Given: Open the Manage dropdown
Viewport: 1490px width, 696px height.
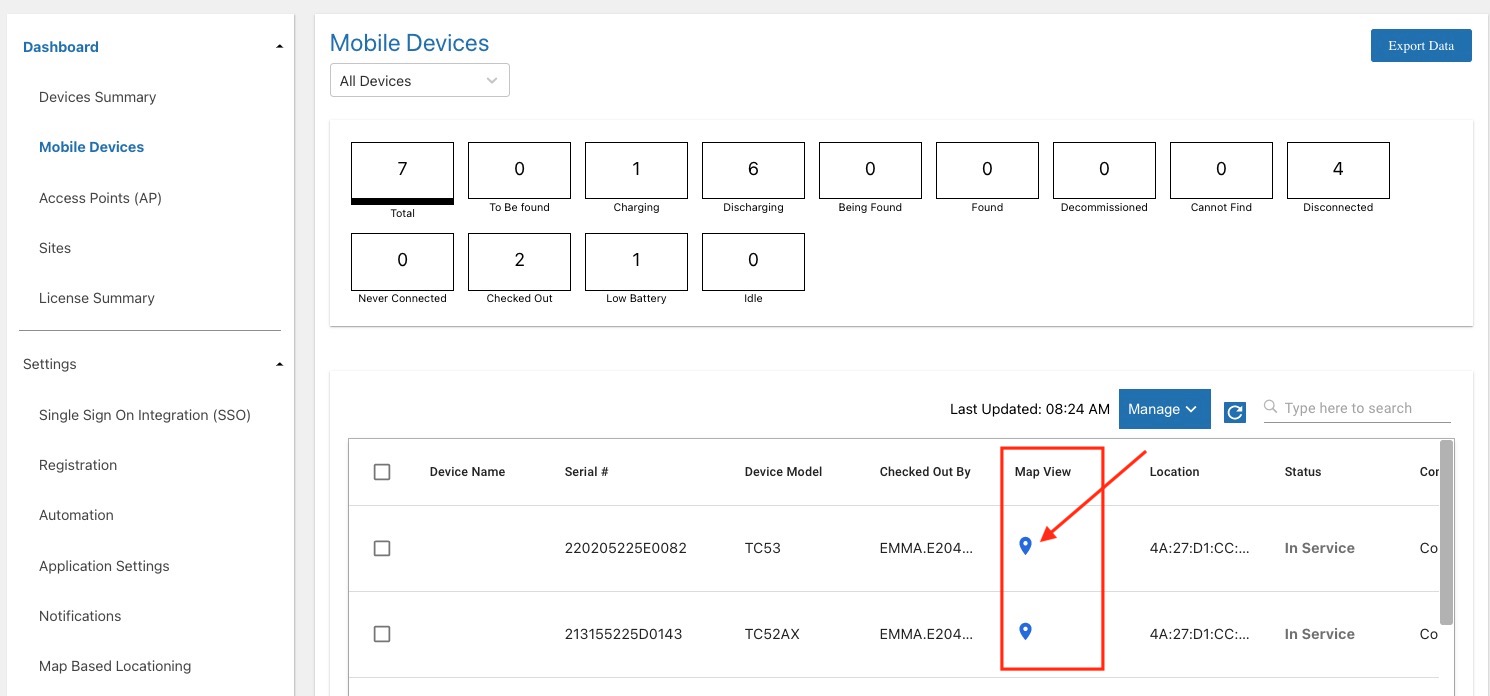Looking at the screenshot, I should tap(1164, 409).
